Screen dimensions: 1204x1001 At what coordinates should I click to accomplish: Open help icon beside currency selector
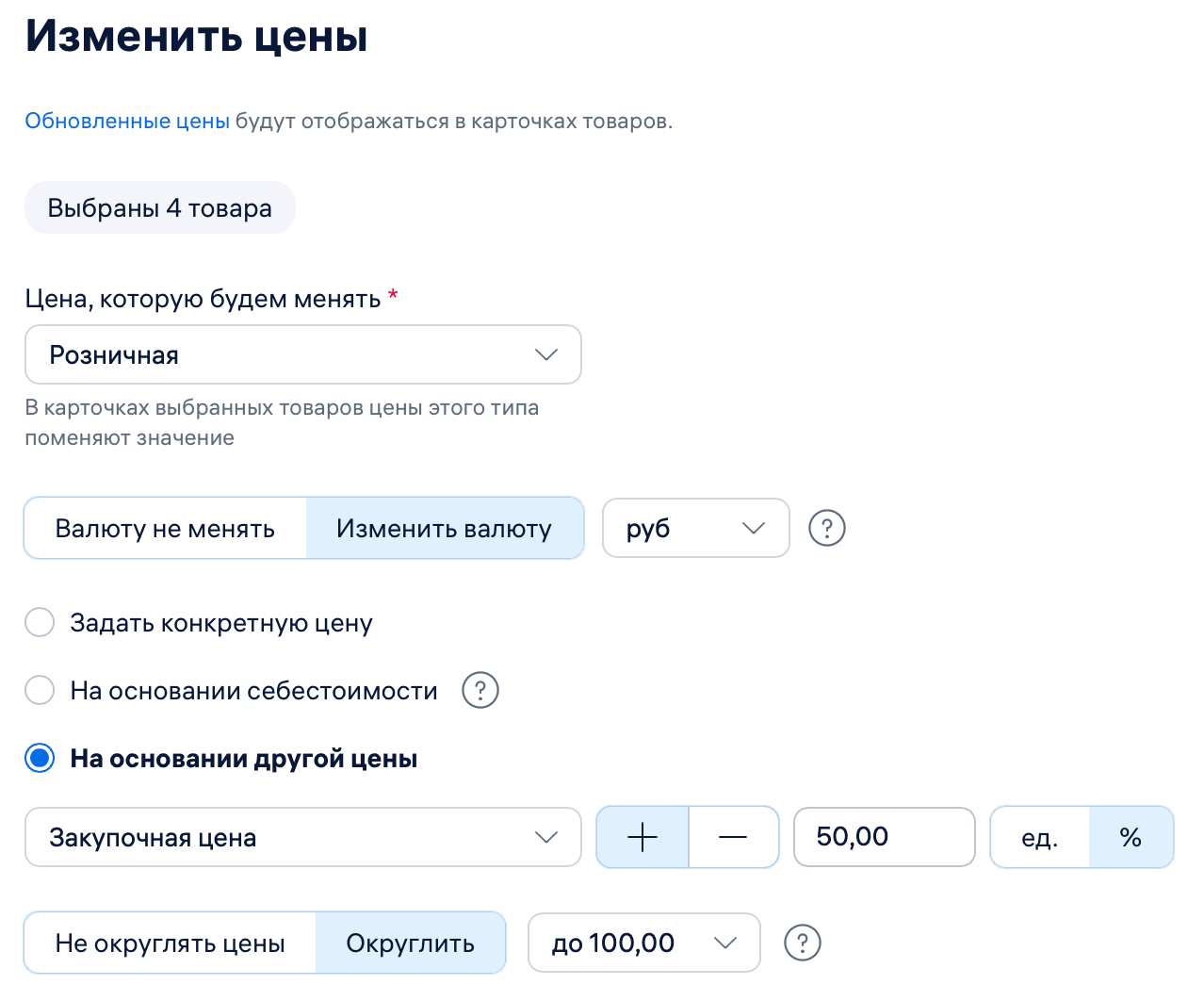tap(826, 528)
